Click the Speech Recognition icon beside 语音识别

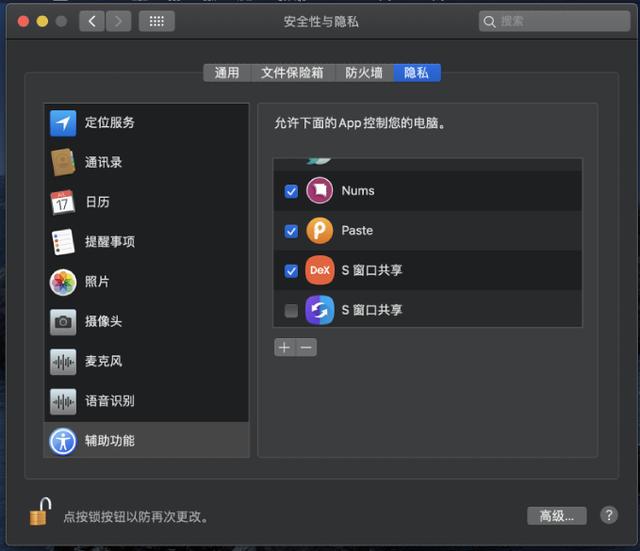click(x=63, y=401)
